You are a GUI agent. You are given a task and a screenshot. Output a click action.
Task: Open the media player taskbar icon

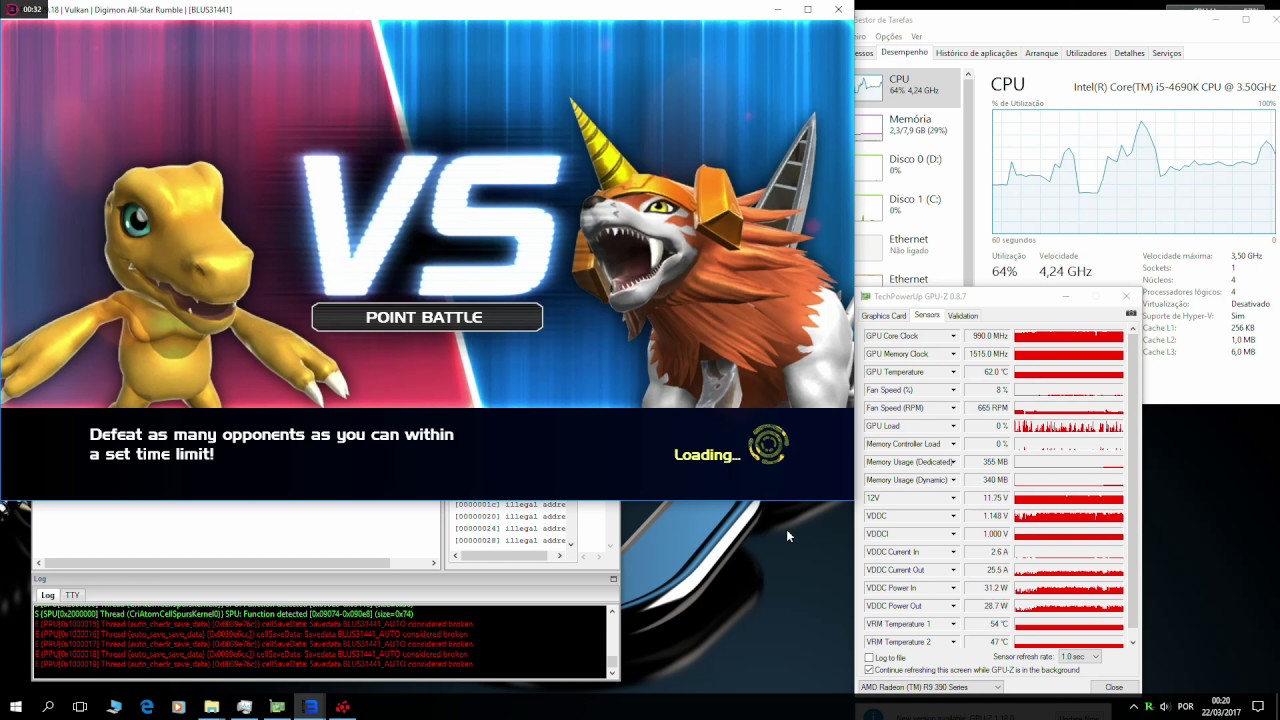[179, 707]
